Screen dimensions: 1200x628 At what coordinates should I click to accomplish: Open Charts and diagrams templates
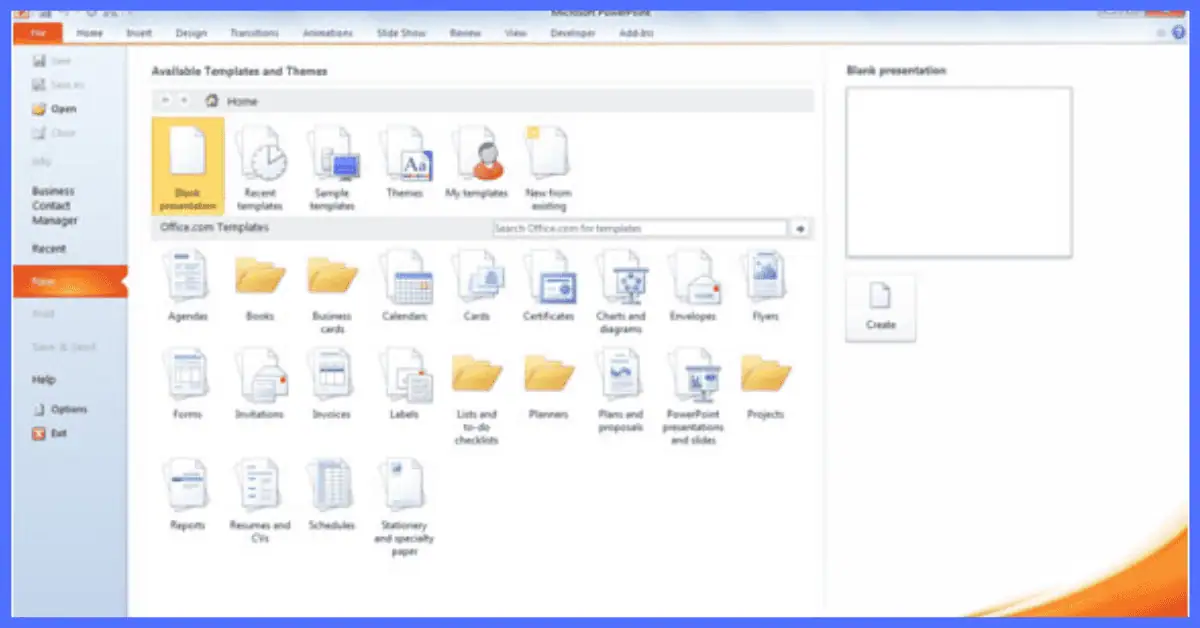(621, 292)
